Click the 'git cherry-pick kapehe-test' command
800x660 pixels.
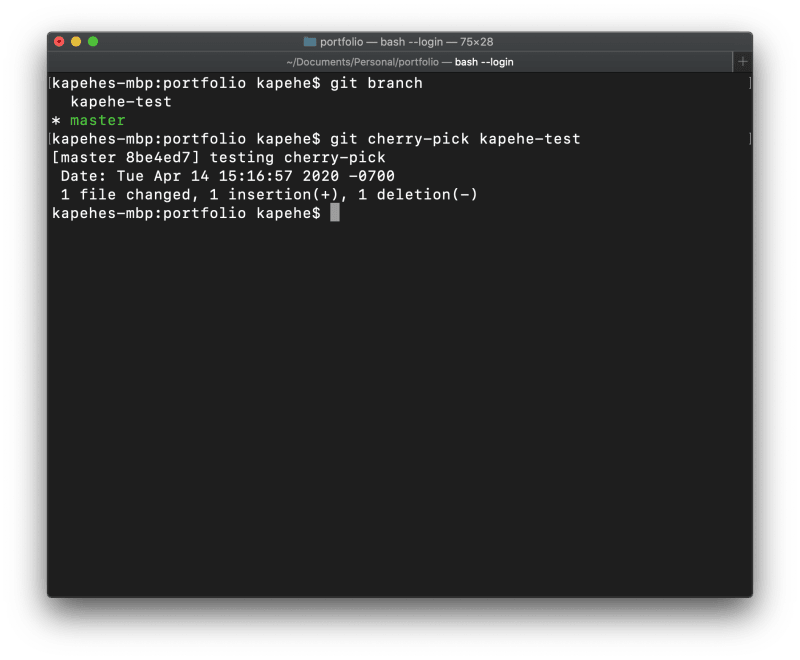pyautogui.click(x=455, y=139)
